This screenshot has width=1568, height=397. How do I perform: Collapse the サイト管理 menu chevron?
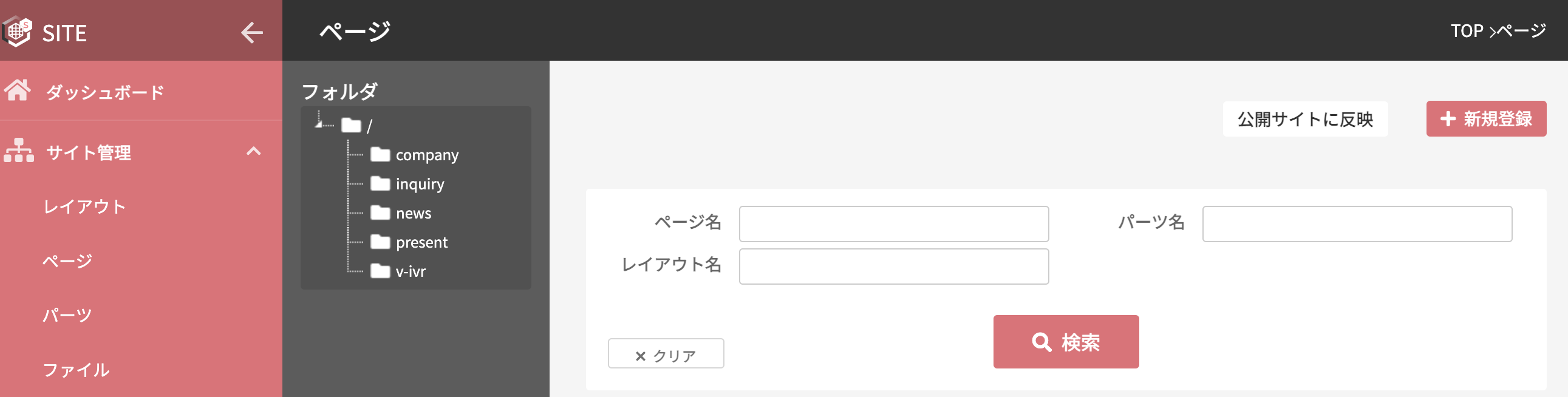(254, 151)
